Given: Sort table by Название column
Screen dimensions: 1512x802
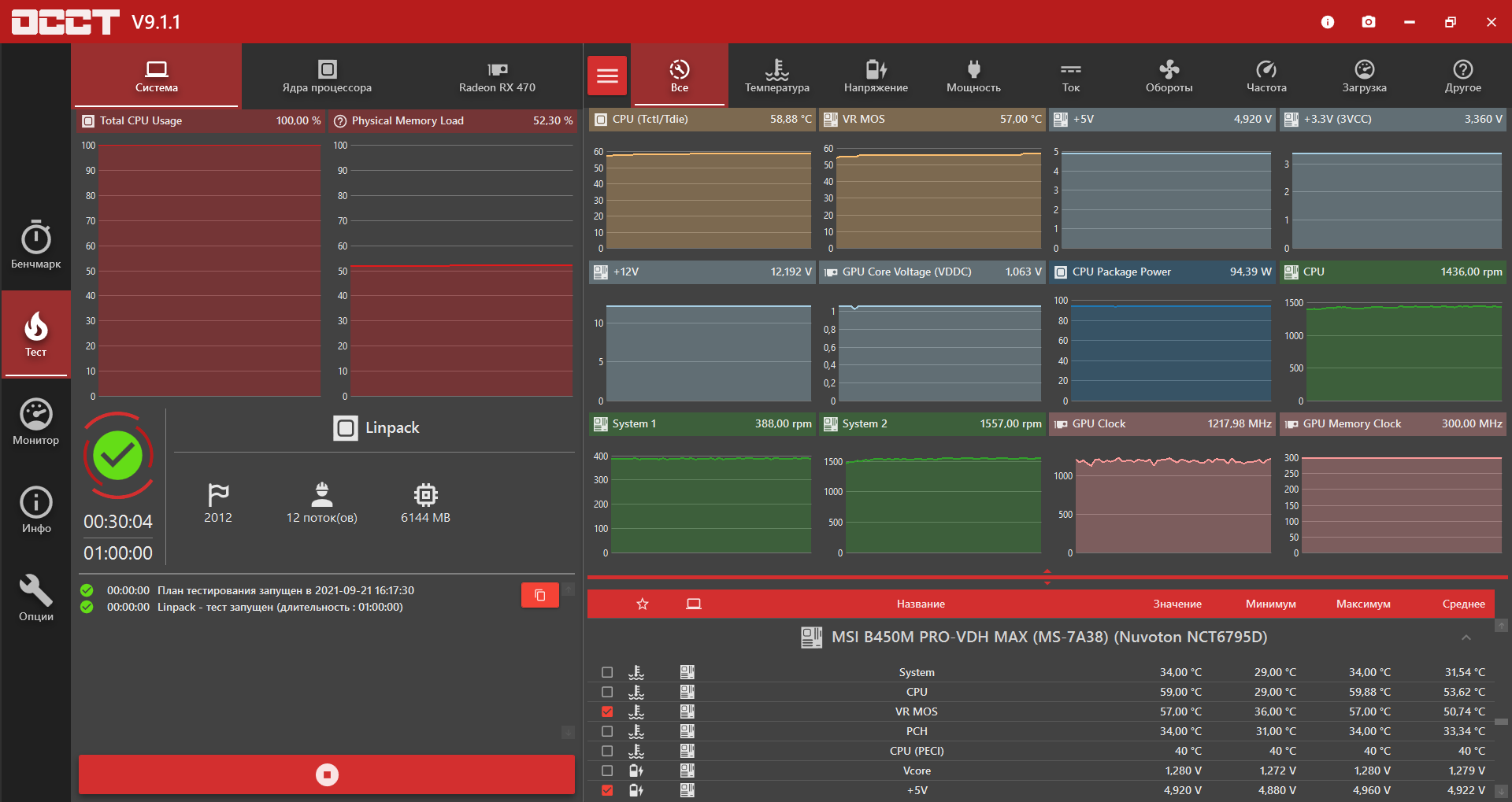Looking at the screenshot, I should pyautogui.click(x=921, y=604).
